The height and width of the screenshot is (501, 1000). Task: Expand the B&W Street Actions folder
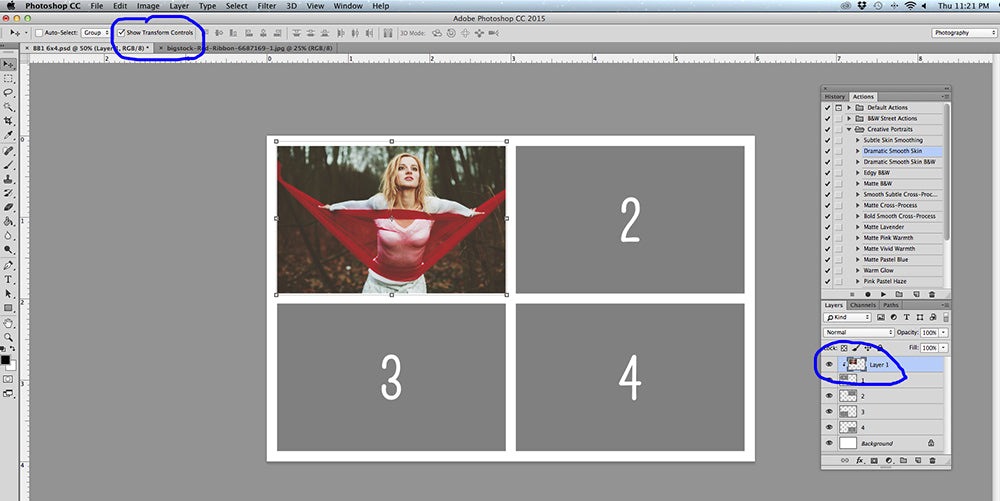pyautogui.click(x=849, y=119)
